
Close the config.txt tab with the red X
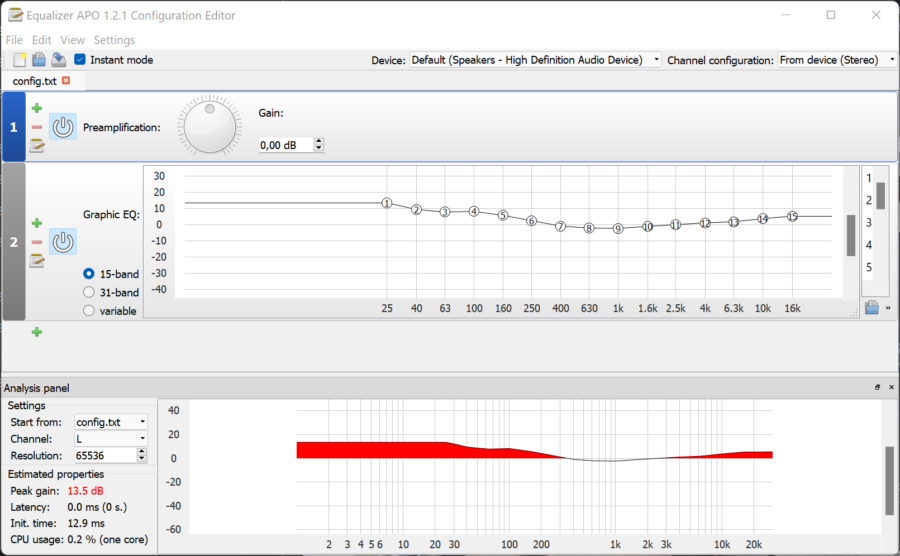coord(66,80)
